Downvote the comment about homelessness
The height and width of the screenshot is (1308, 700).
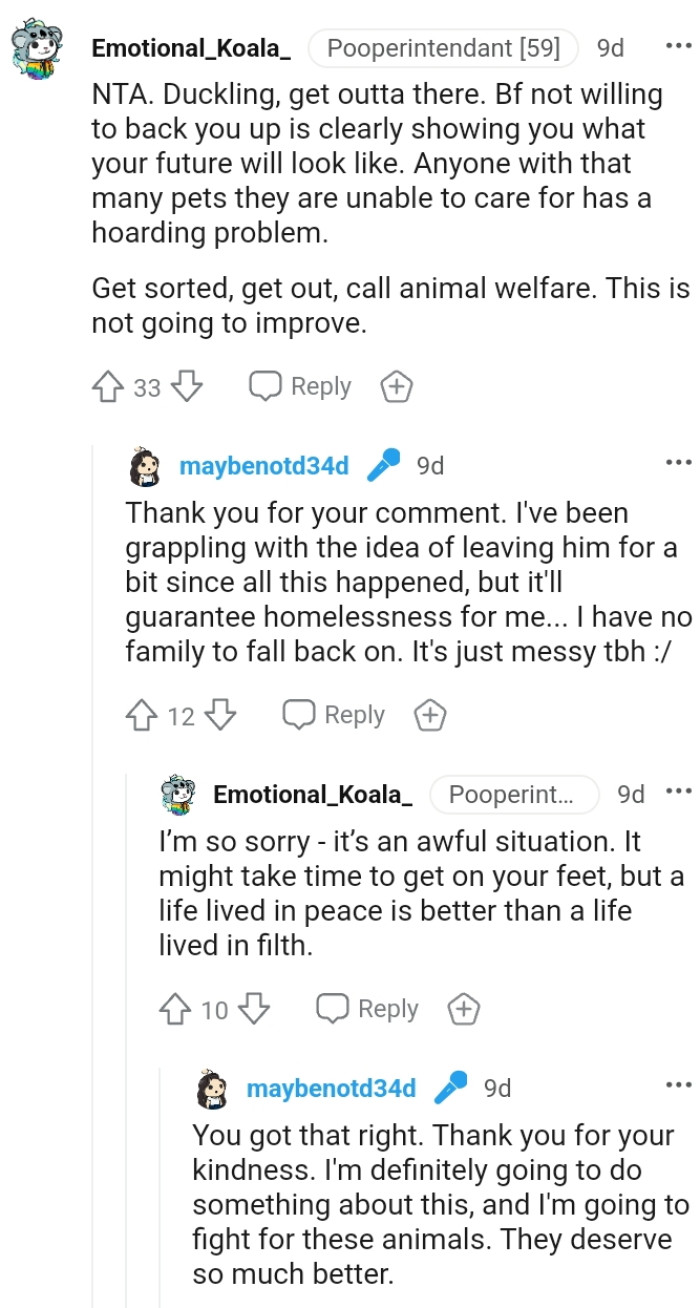point(221,714)
